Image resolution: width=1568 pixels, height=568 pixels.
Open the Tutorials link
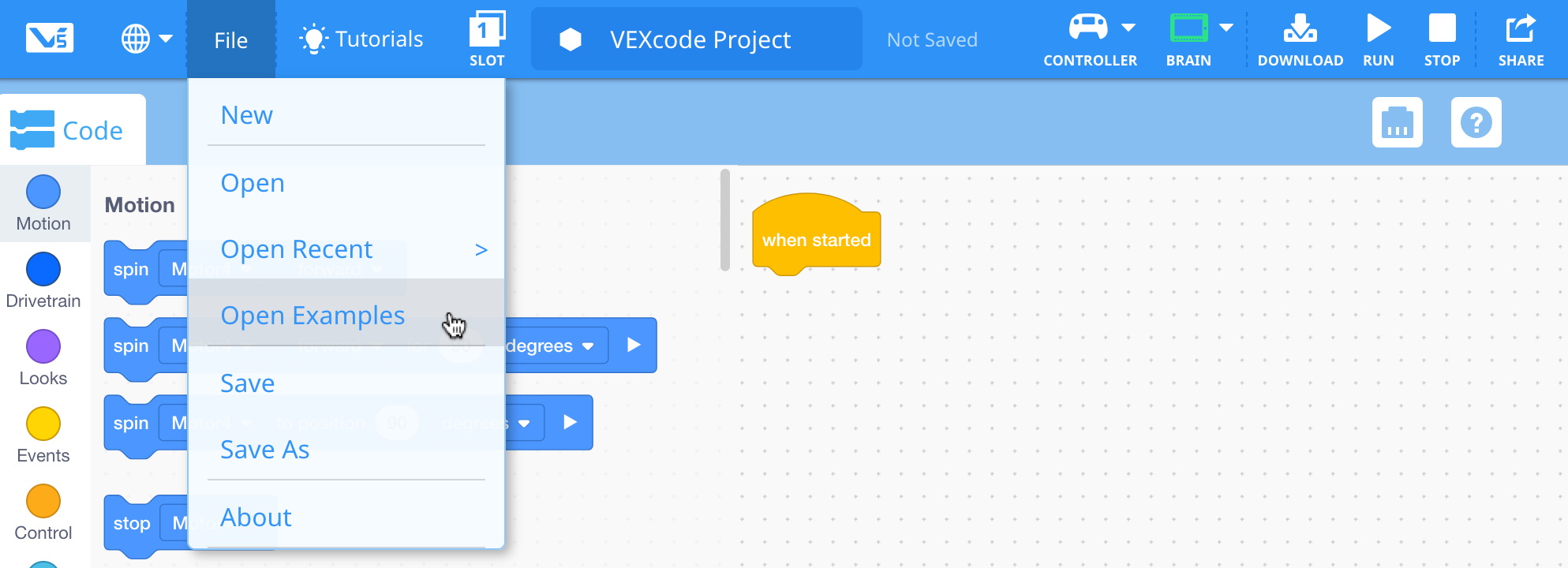click(x=361, y=39)
